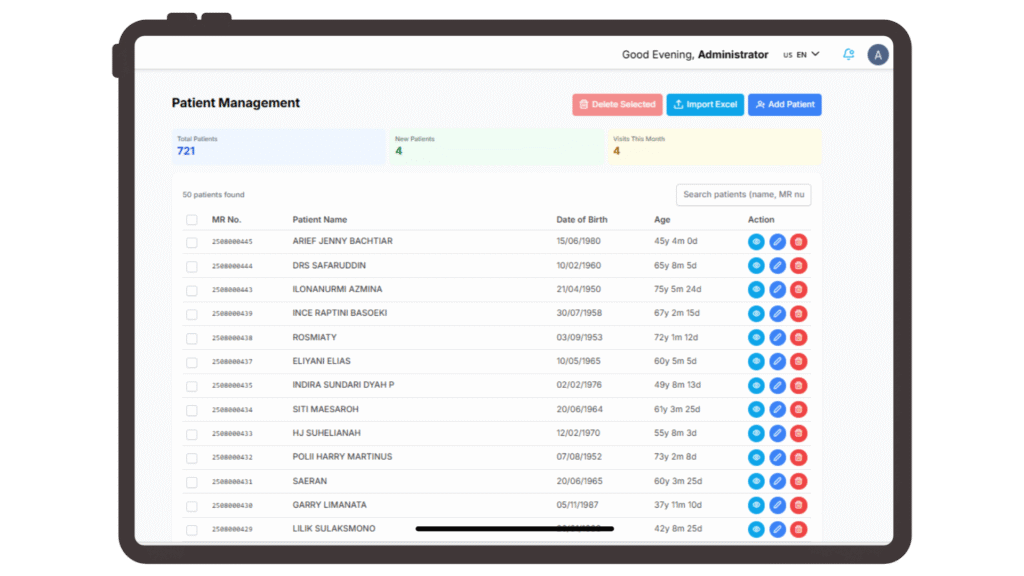Open the Administrator avatar menu
The width and height of the screenshot is (1024, 576).
click(878, 55)
